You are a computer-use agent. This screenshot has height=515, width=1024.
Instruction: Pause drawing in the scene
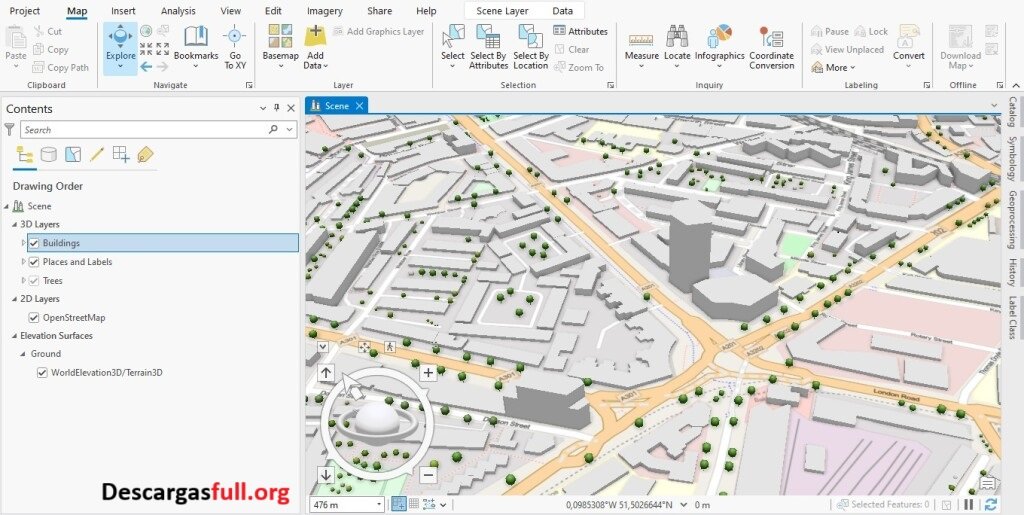(968, 505)
